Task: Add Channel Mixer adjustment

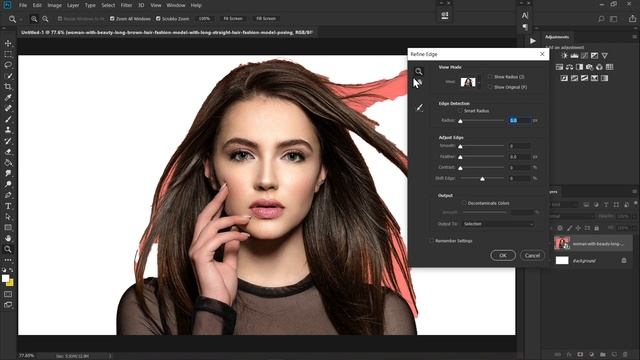Action: coord(599,67)
